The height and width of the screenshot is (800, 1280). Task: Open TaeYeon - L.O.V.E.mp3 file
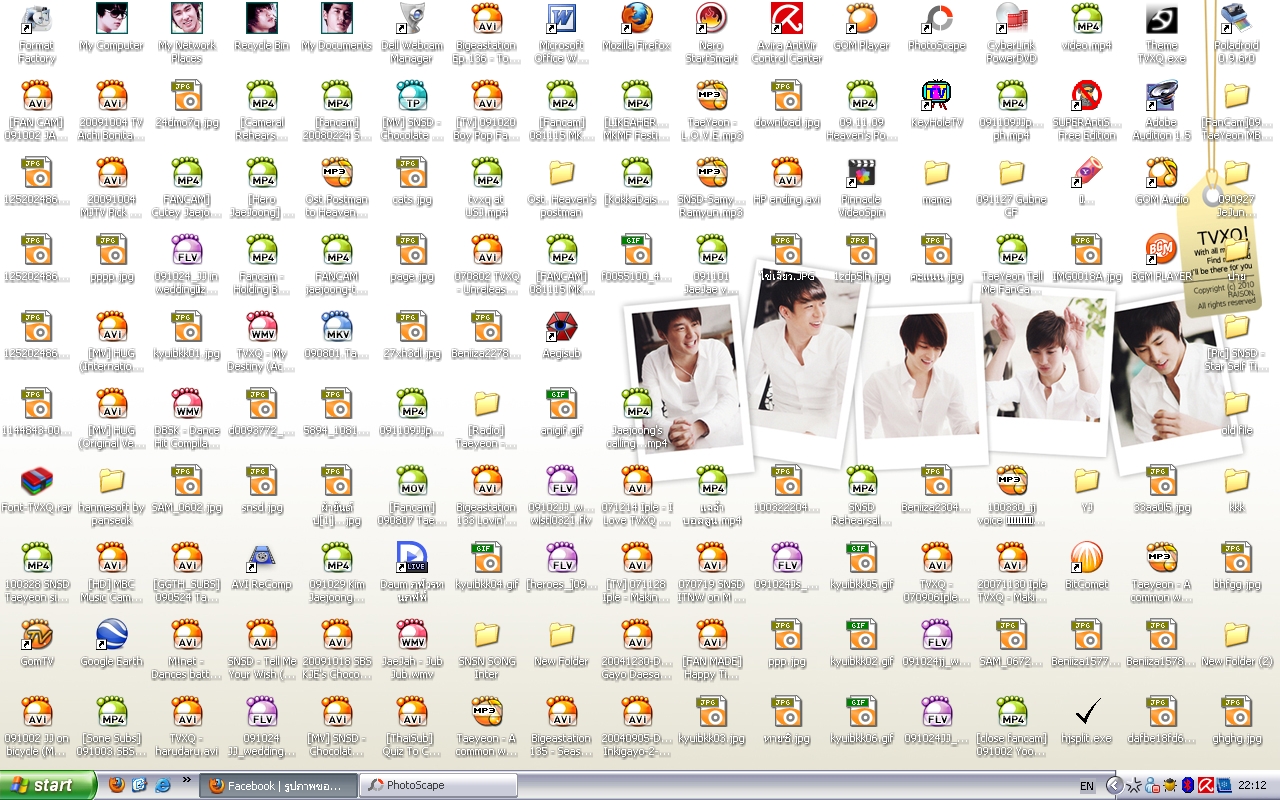coord(712,95)
